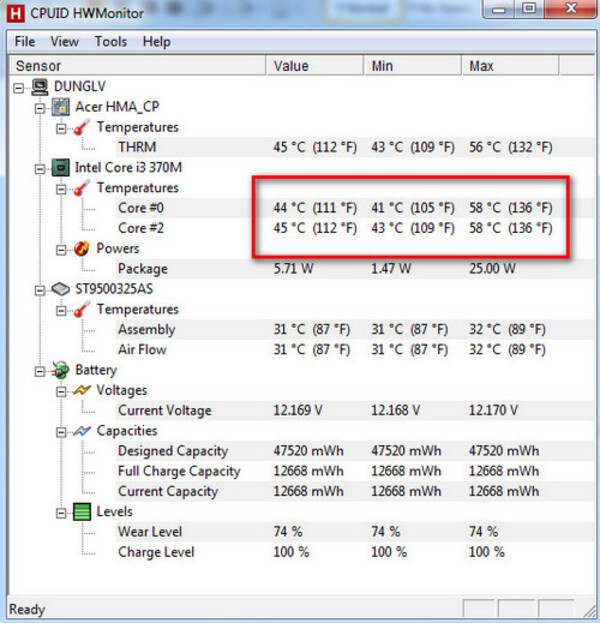The width and height of the screenshot is (600, 623).
Task: Select the Current Capacity row
Action: [x=354, y=491]
